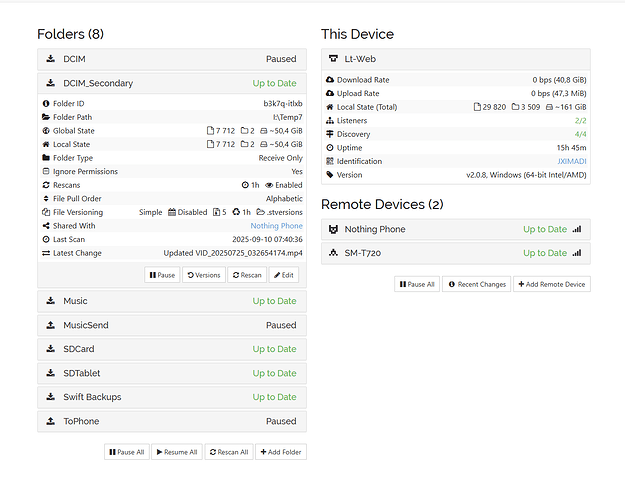The height and width of the screenshot is (500, 625).
Task: Click the Download Rate cloud icon
Action: [330, 79]
